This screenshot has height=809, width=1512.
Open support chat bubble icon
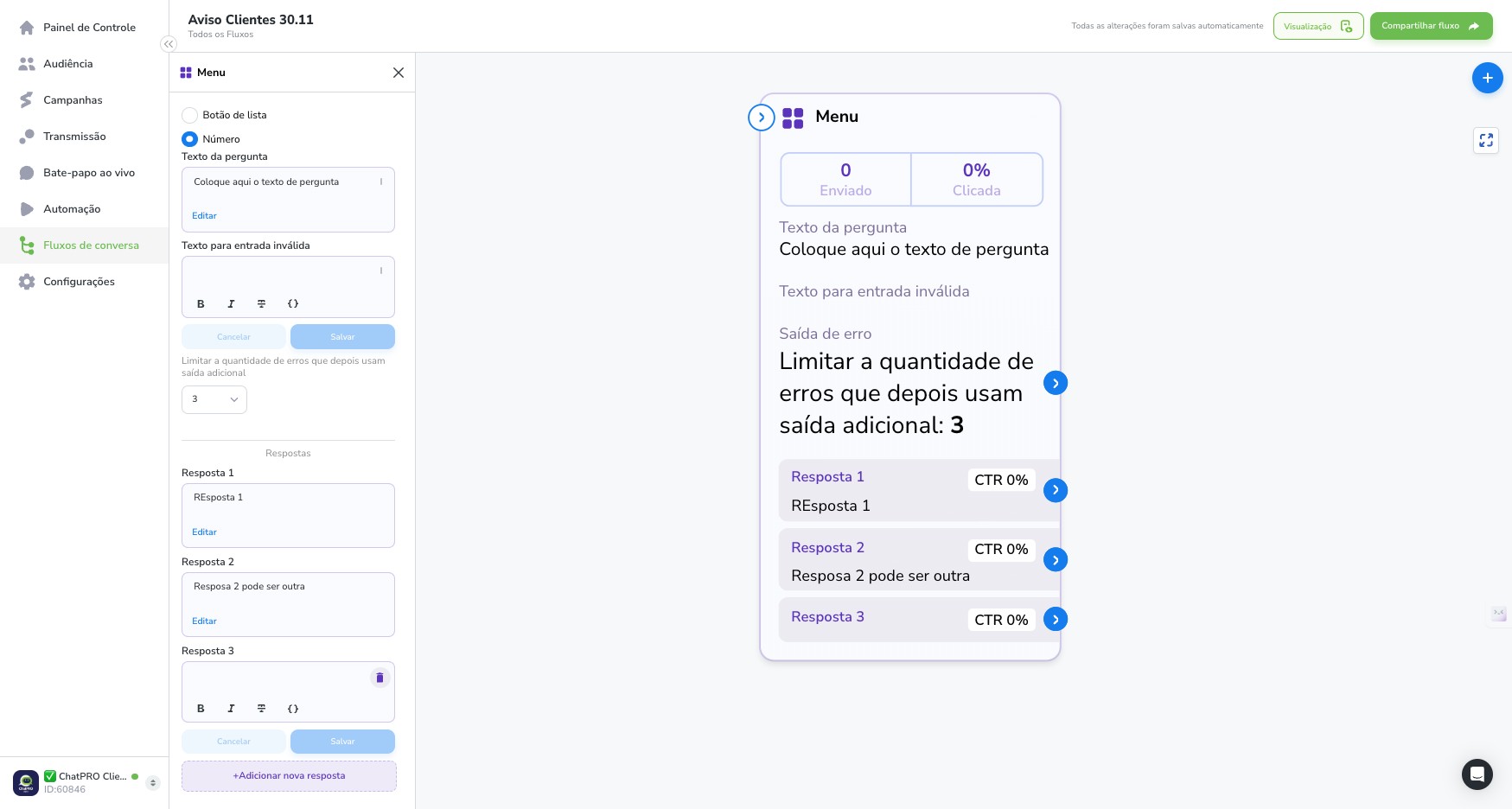click(x=1477, y=774)
